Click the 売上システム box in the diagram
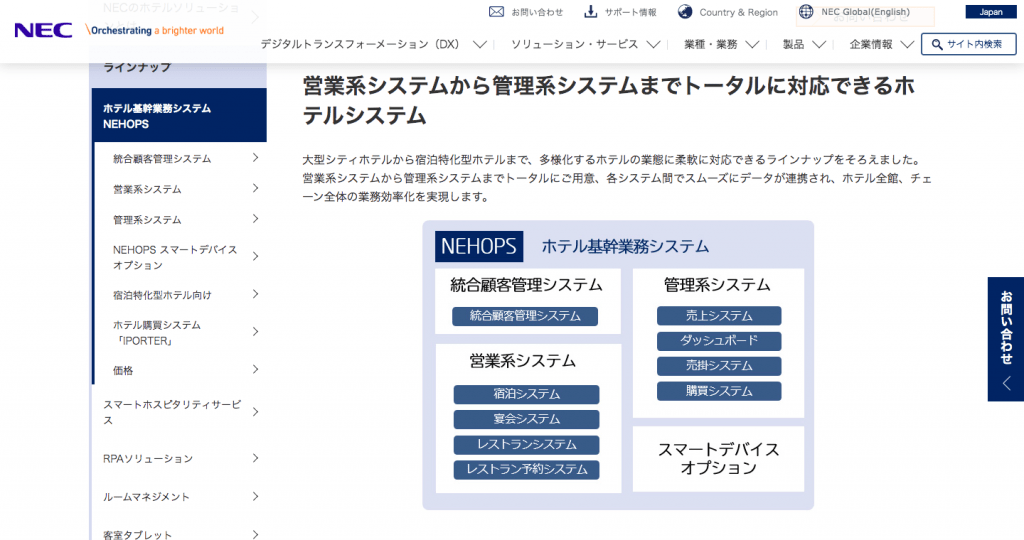The width and height of the screenshot is (1024, 540). click(719, 316)
